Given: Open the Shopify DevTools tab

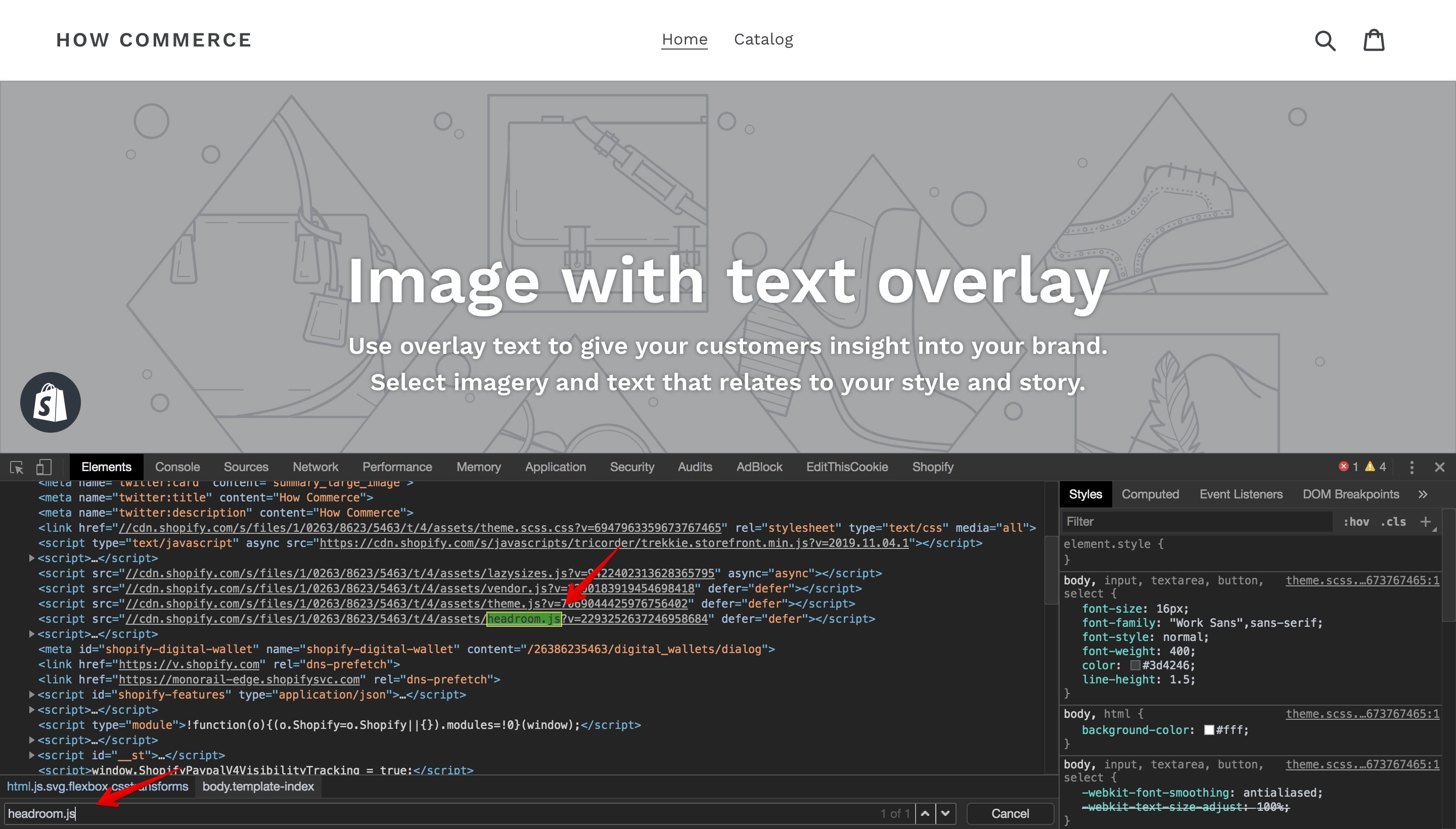Looking at the screenshot, I should pyautogui.click(x=932, y=467).
